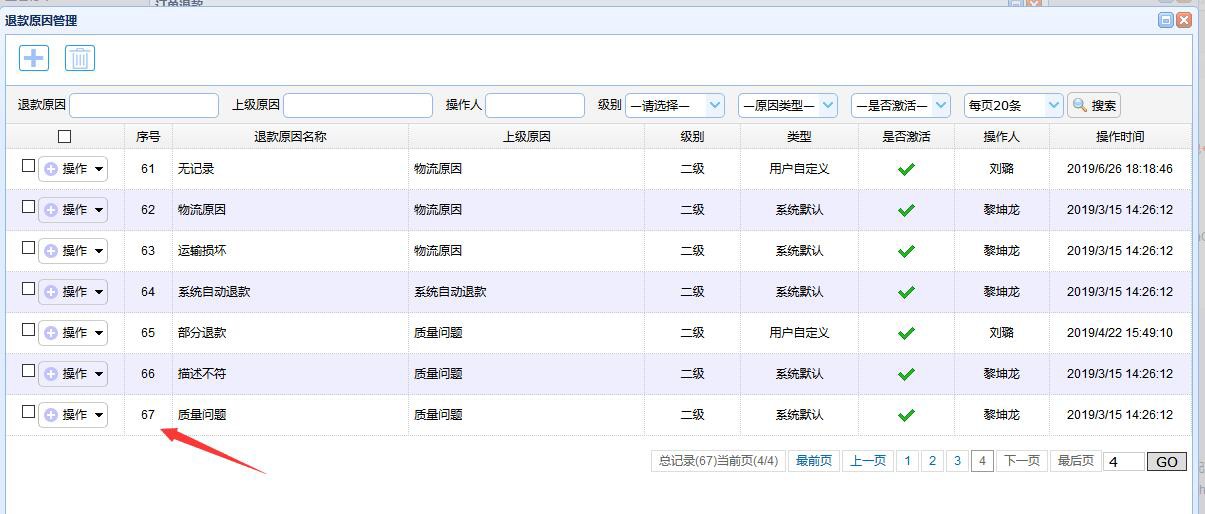
Task: Click the 退款原因 input field
Action: point(144,105)
